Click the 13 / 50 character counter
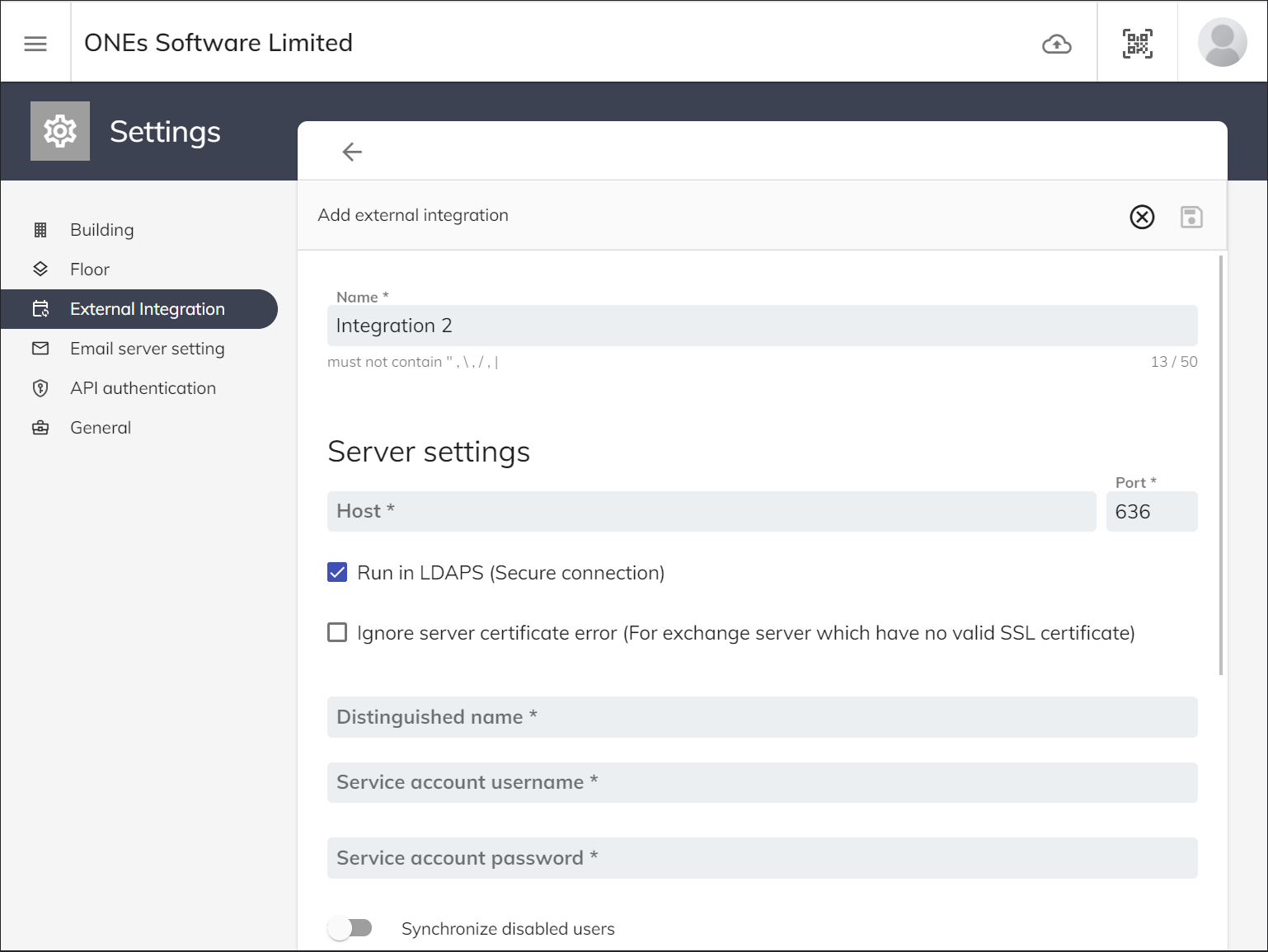This screenshot has width=1268, height=952. point(1174,362)
